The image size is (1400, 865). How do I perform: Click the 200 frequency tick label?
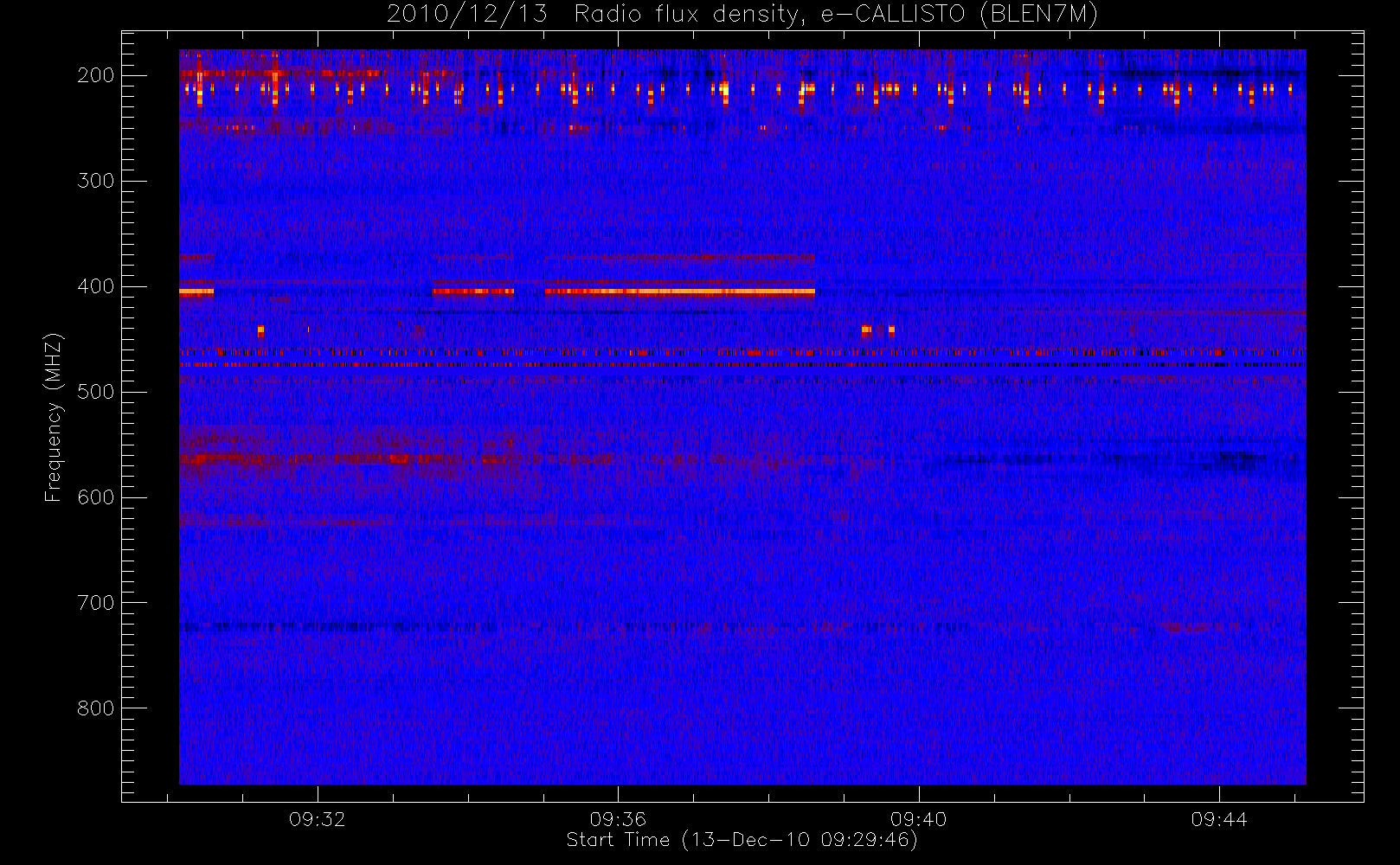point(96,75)
